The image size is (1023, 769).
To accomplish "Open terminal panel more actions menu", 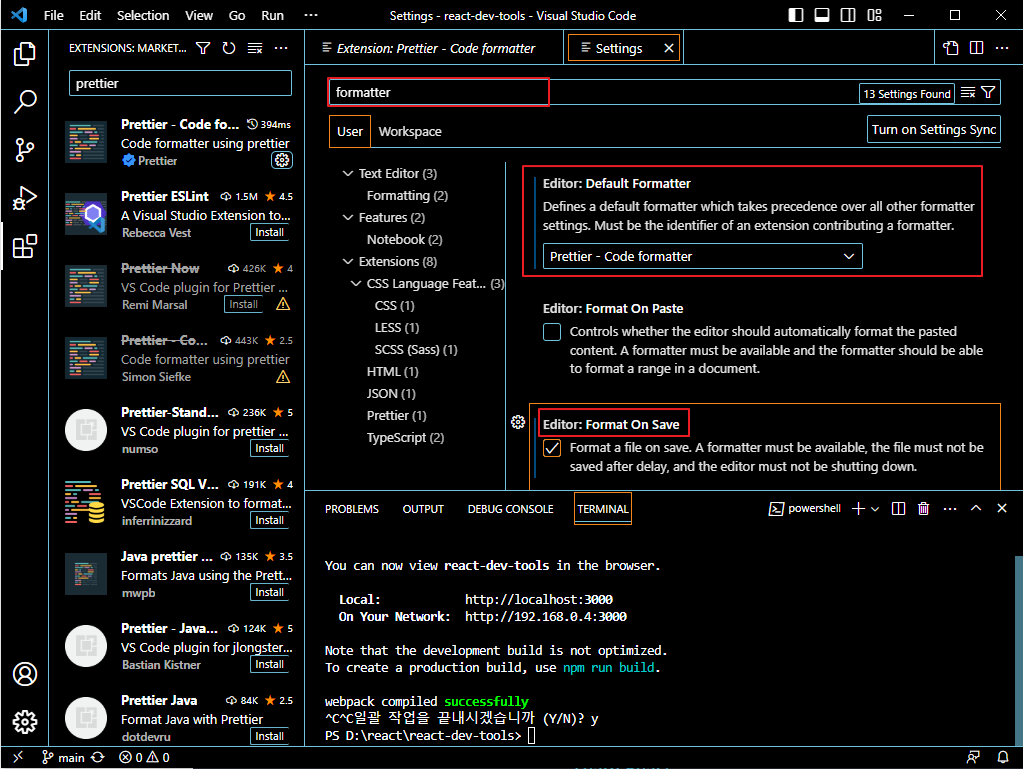I will point(950,509).
